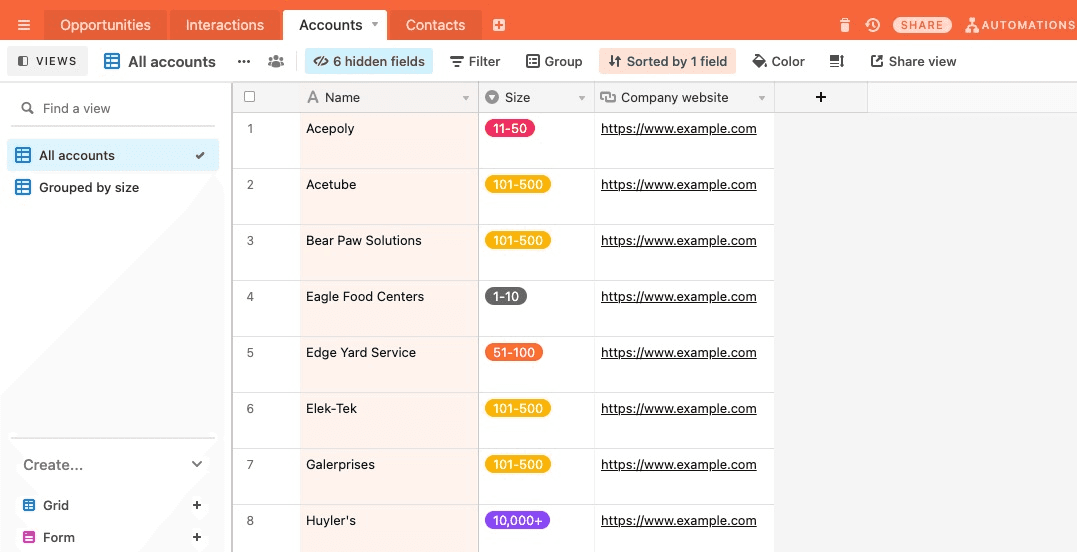Collapse the Create section chevron

click(196, 465)
